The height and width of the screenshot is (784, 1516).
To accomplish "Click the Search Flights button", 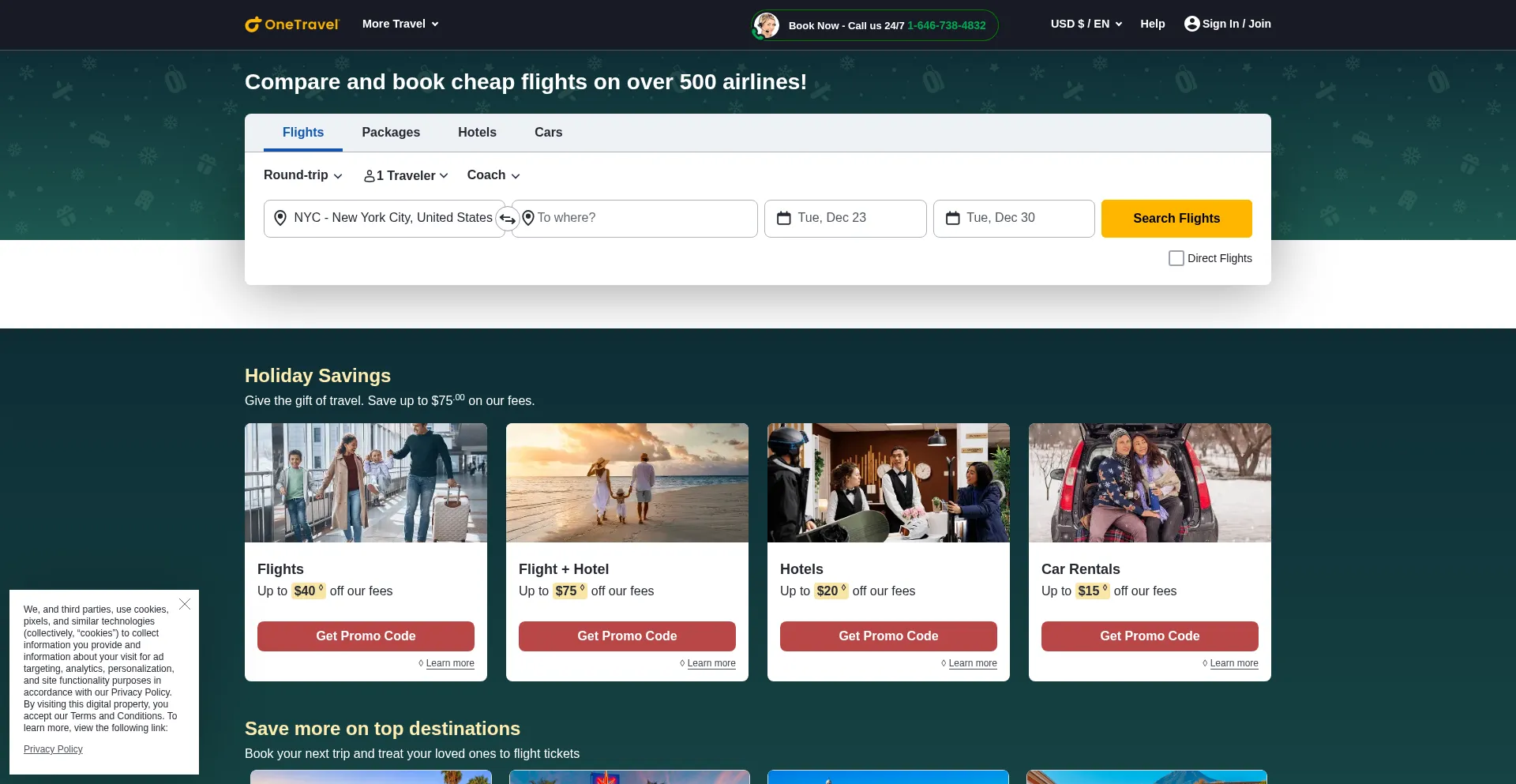I will (x=1176, y=219).
